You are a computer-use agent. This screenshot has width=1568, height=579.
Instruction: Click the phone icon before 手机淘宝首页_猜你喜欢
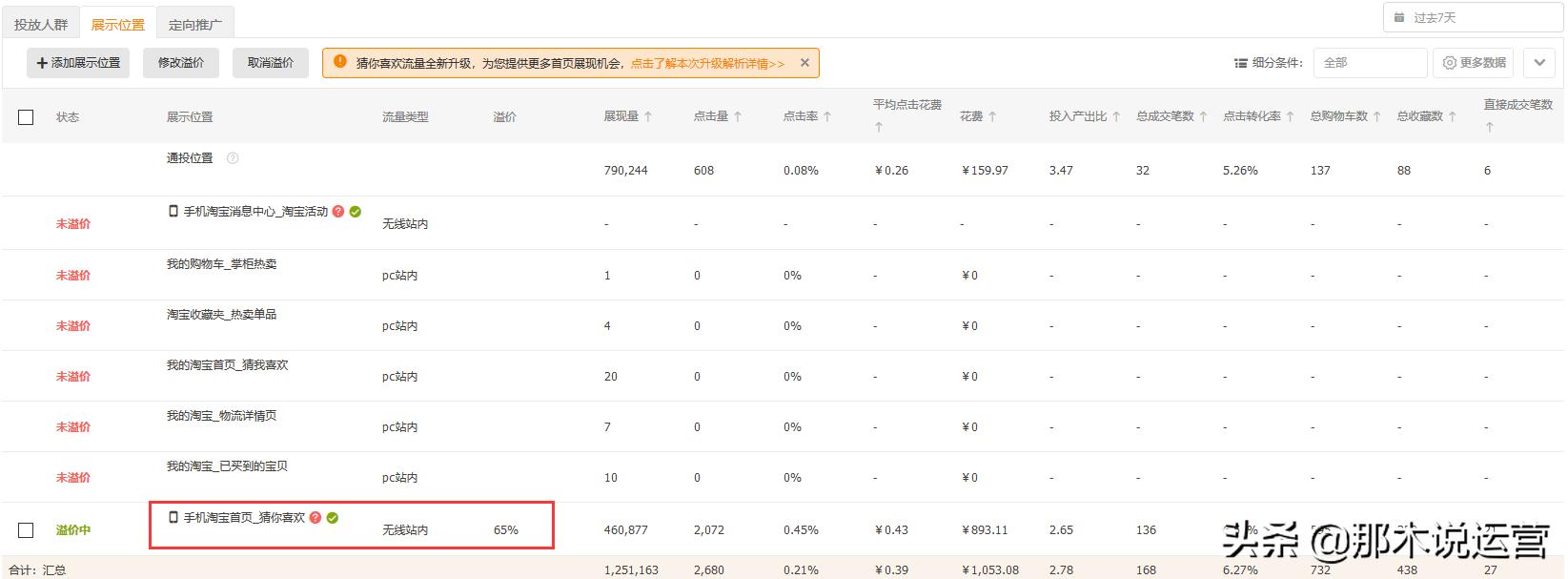[173, 517]
